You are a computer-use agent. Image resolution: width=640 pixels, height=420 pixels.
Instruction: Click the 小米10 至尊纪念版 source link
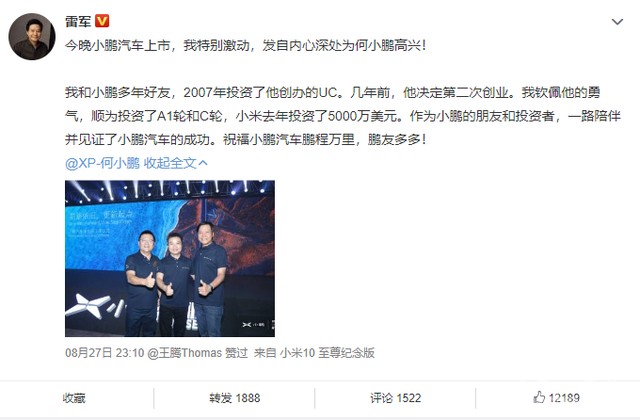tap(327, 353)
